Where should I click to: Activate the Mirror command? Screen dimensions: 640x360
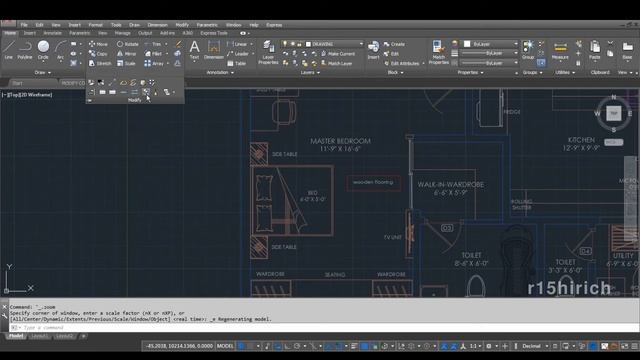[127, 54]
